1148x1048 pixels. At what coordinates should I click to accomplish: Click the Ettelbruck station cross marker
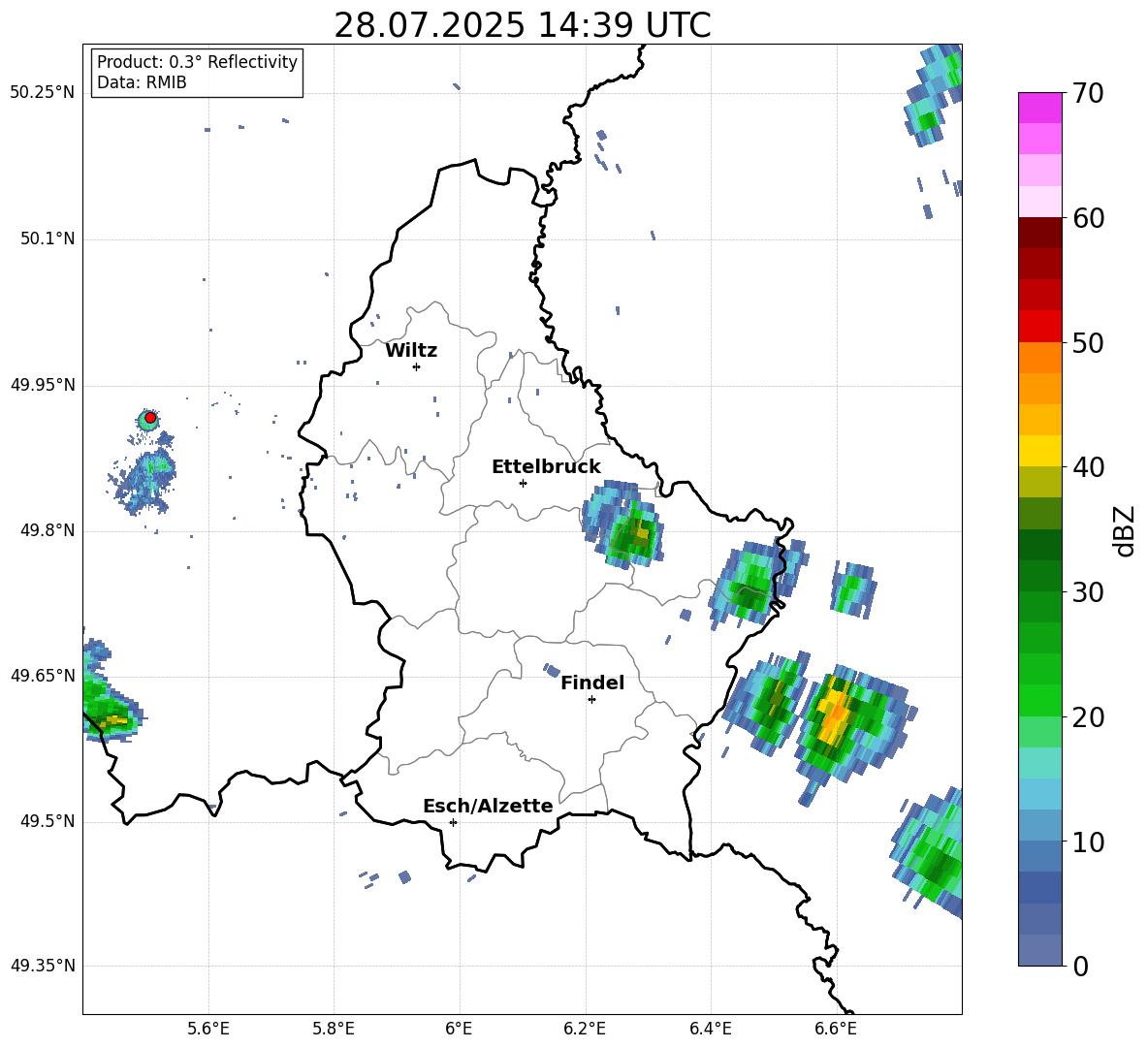tap(523, 483)
